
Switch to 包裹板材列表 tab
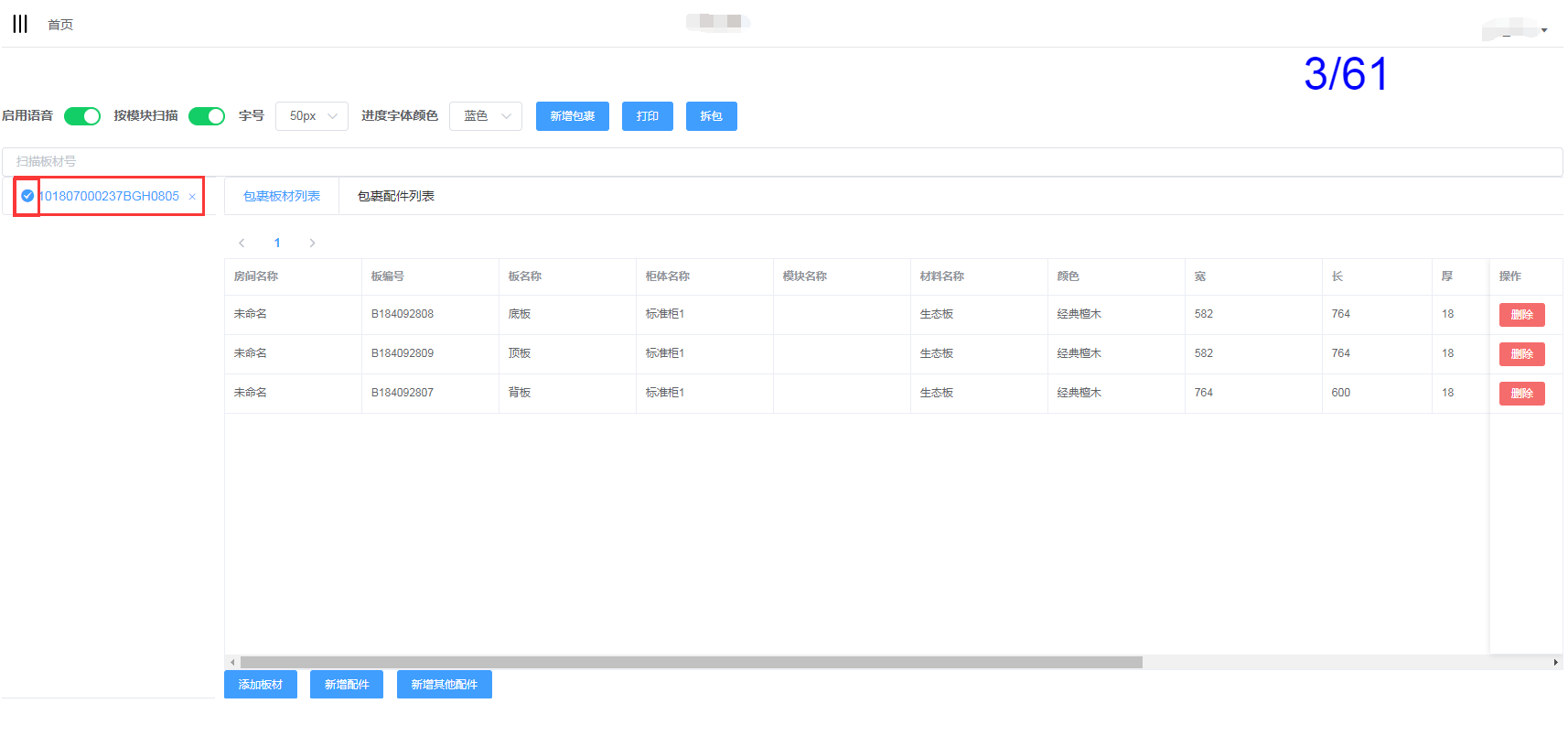click(282, 197)
